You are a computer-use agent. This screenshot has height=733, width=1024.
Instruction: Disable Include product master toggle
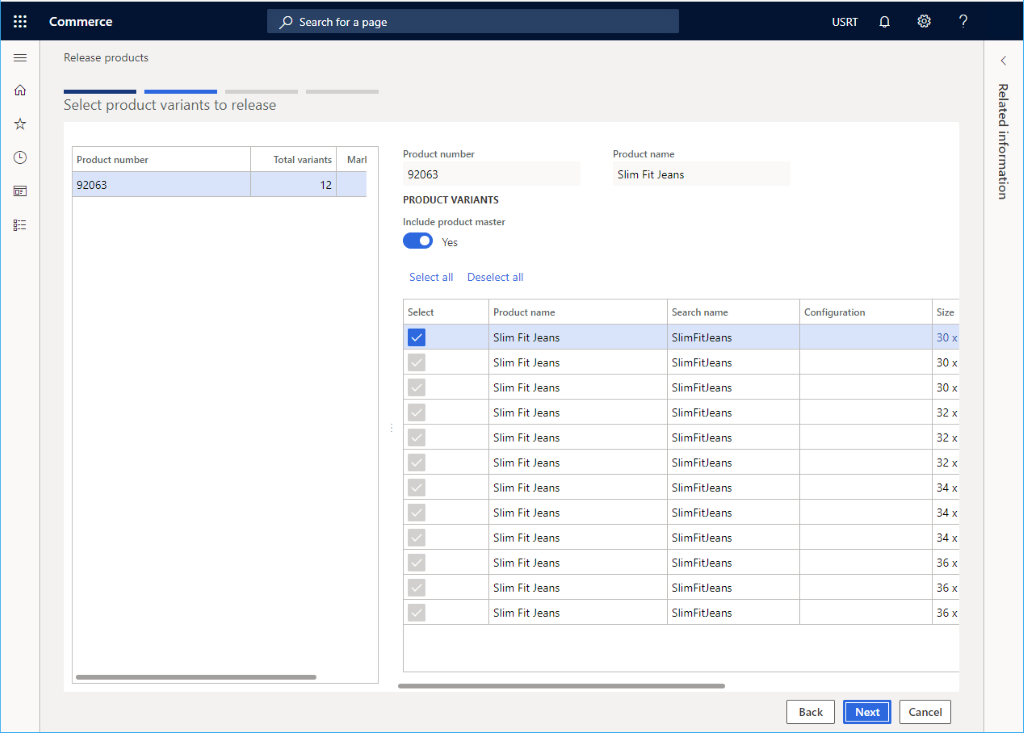[x=417, y=240]
